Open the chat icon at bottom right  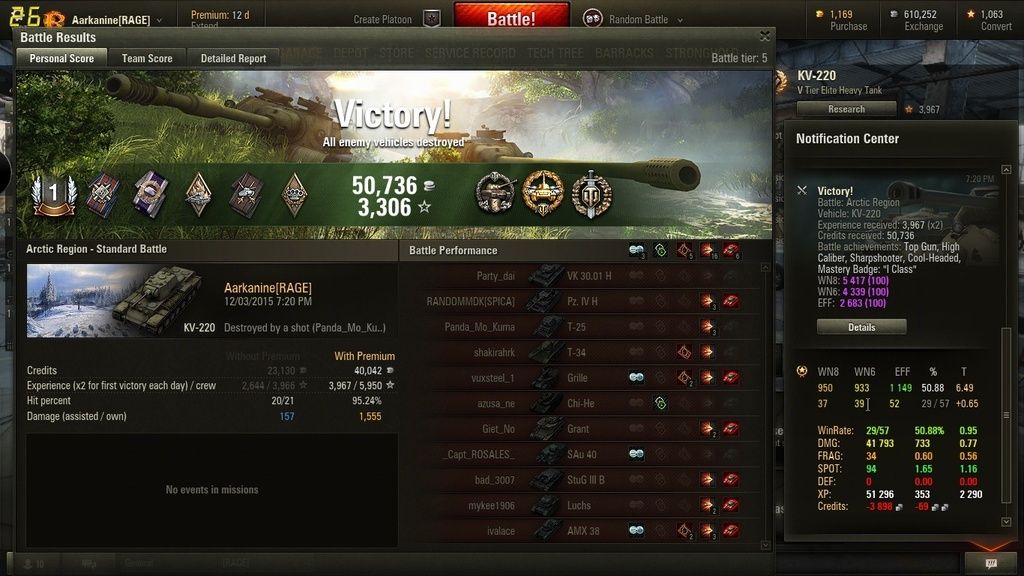click(991, 563)
